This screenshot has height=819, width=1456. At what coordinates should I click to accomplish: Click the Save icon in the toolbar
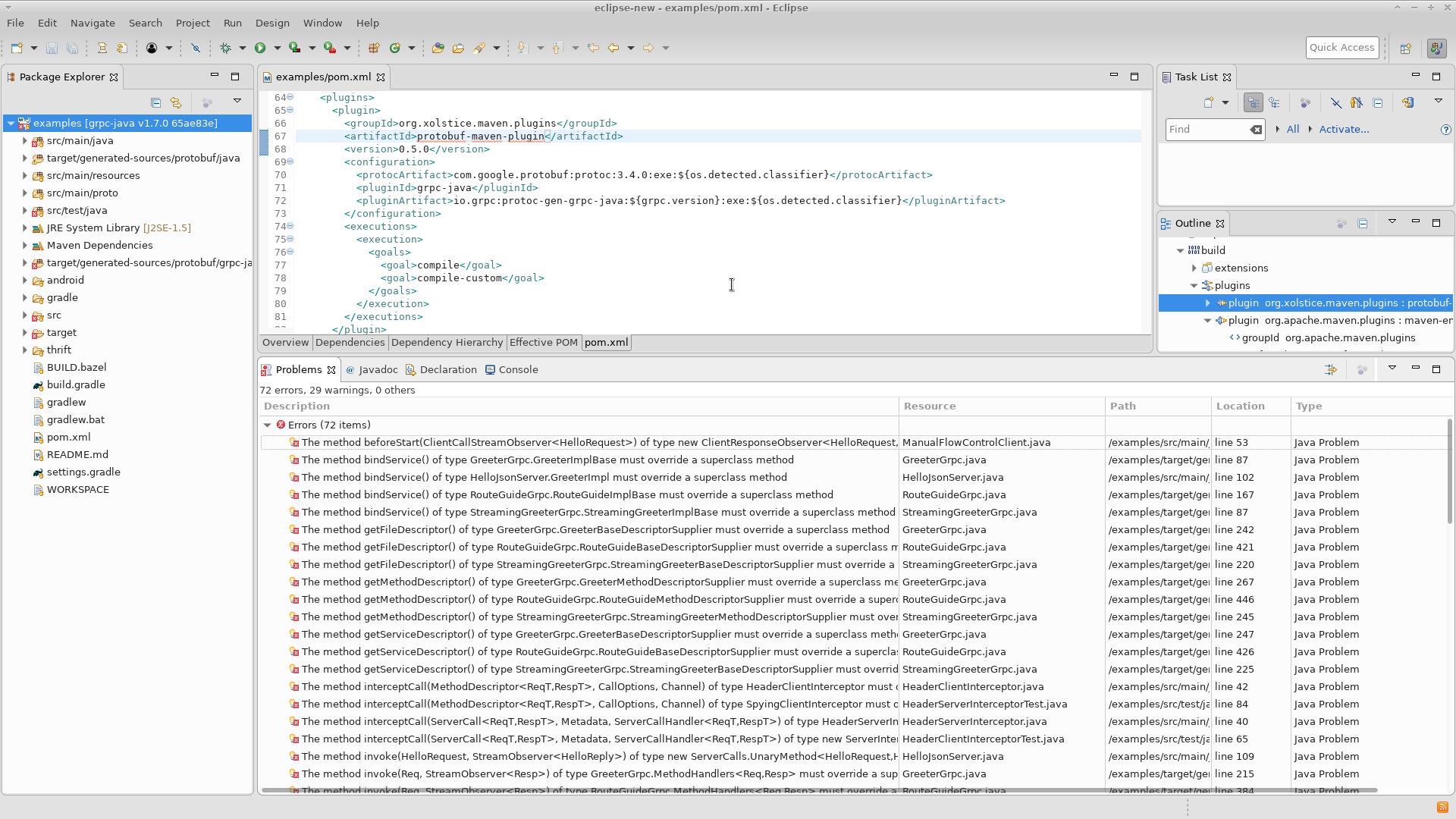pos(52,48)
